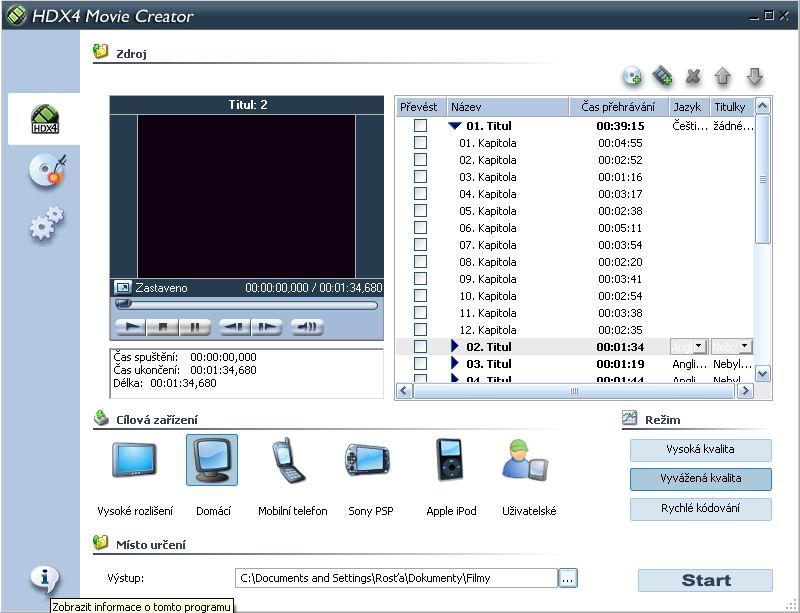
Task: Move item down with arrow icon
Action: coord(755,77)
